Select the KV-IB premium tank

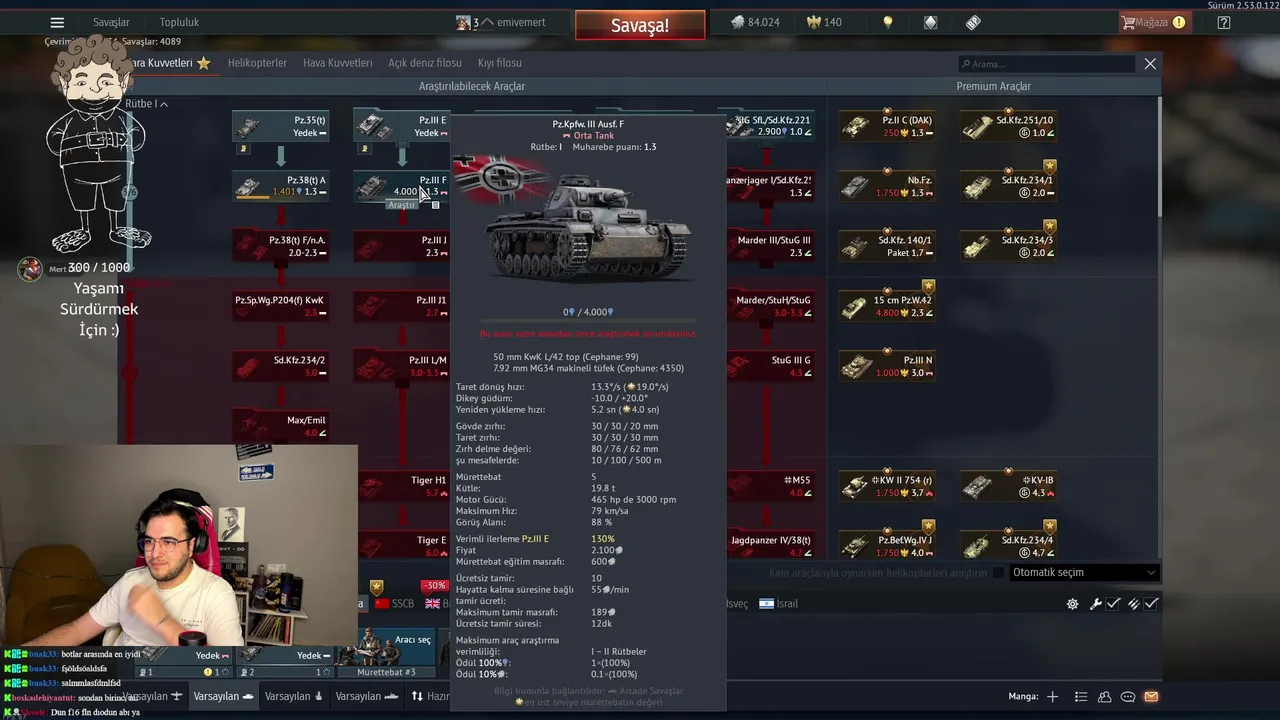(1008, 486)
